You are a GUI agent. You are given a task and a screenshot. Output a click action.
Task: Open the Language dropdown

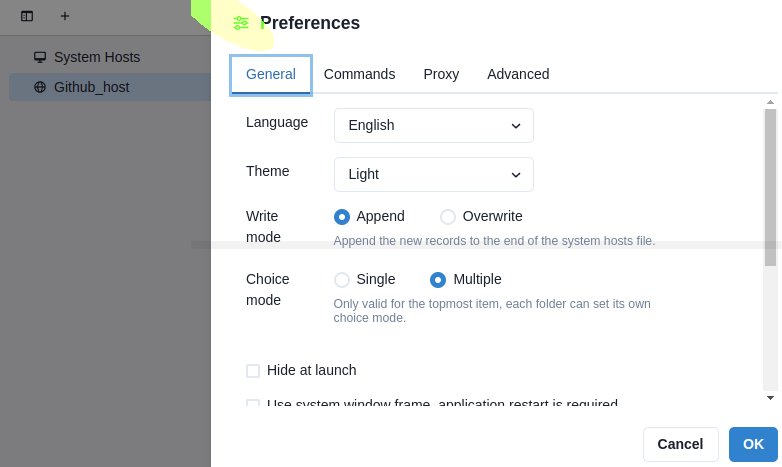coord(434,125)
